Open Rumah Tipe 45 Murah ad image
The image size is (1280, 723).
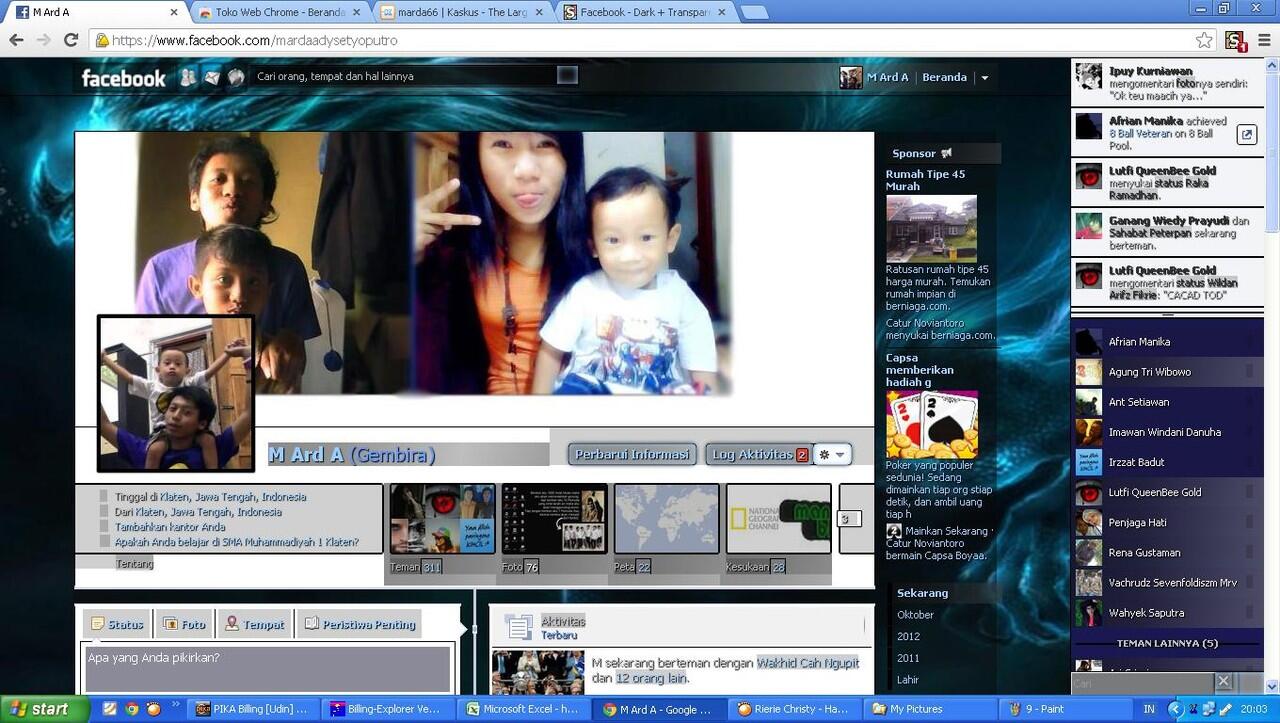click(x=931, y=229)
